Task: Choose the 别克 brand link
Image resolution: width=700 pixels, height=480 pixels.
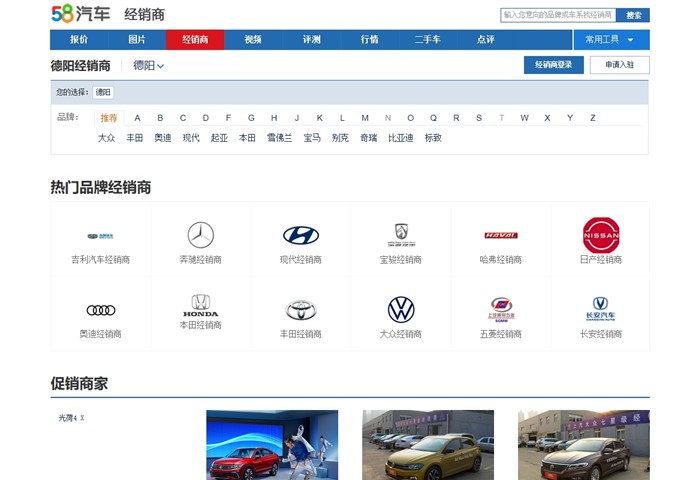Action: click(x=340, y=138)
